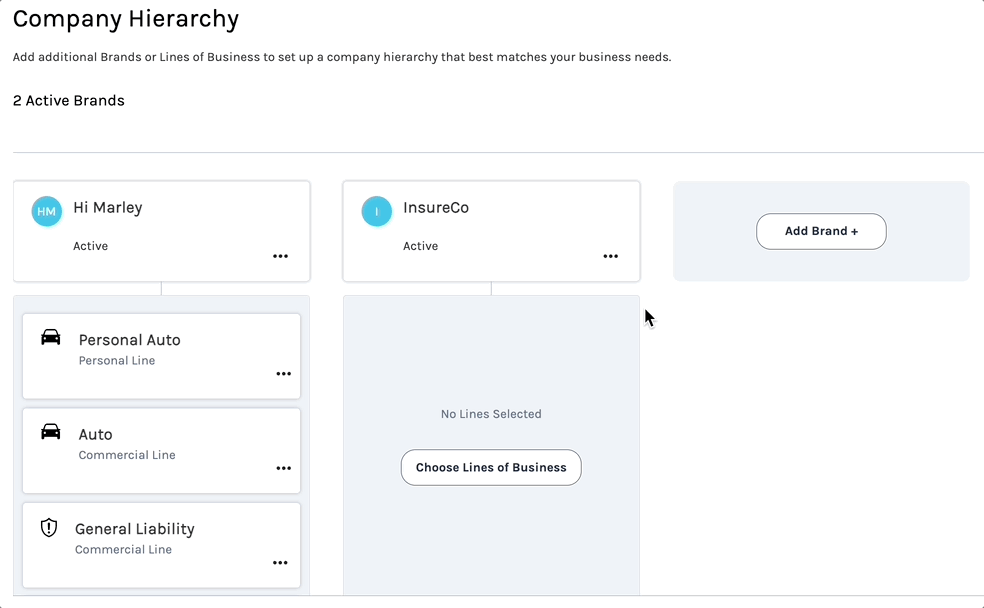Open the General Liability three-dot menu
The width and height of the screenshot is (984, 608).
click(x=281, y=563)
